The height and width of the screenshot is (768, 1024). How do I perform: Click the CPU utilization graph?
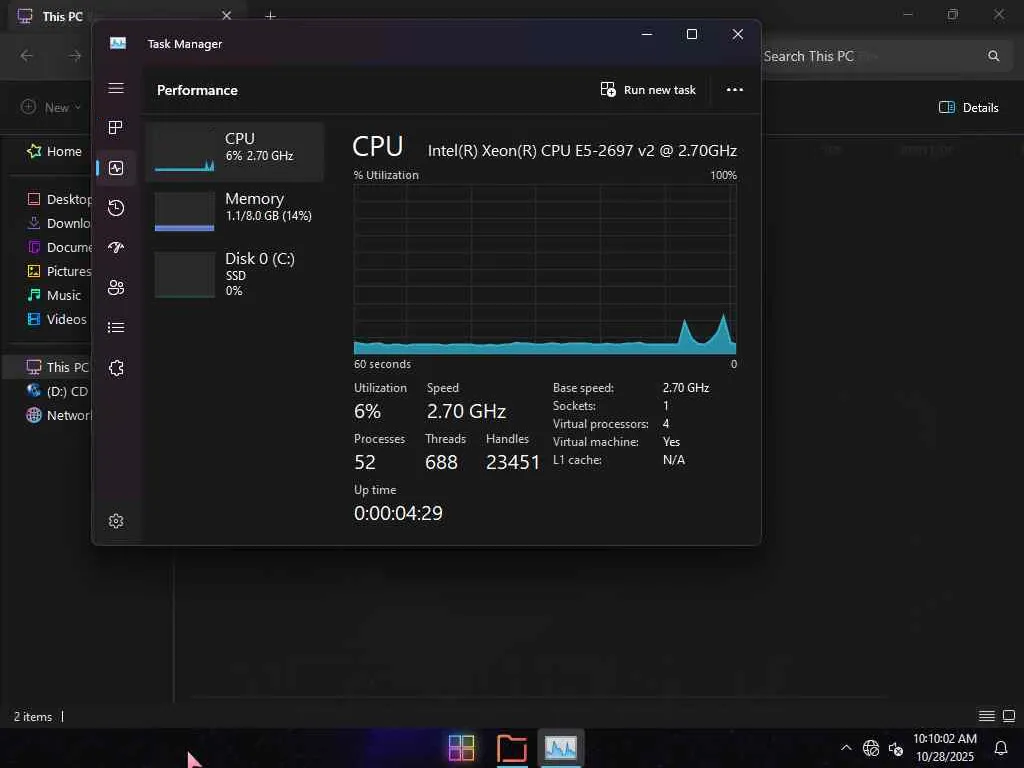click(x=545, y=269)
